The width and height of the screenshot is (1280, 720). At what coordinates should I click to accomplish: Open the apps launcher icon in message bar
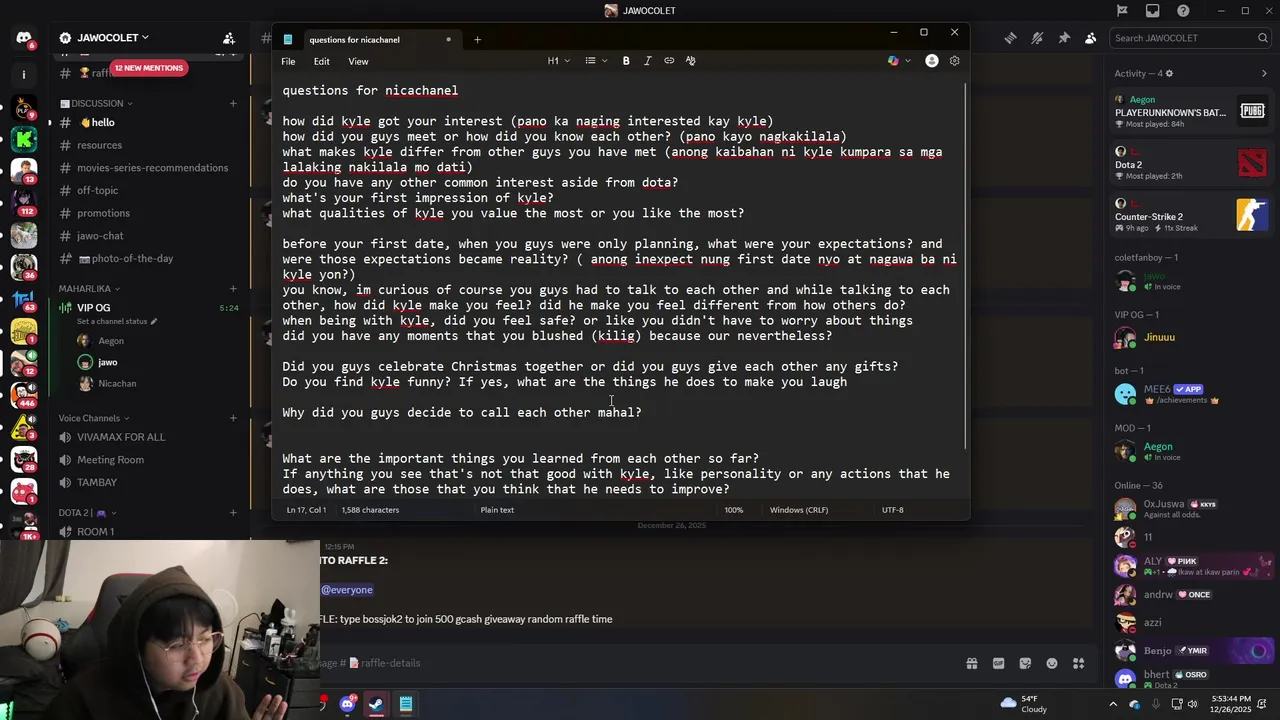(x=1078, y=663)
